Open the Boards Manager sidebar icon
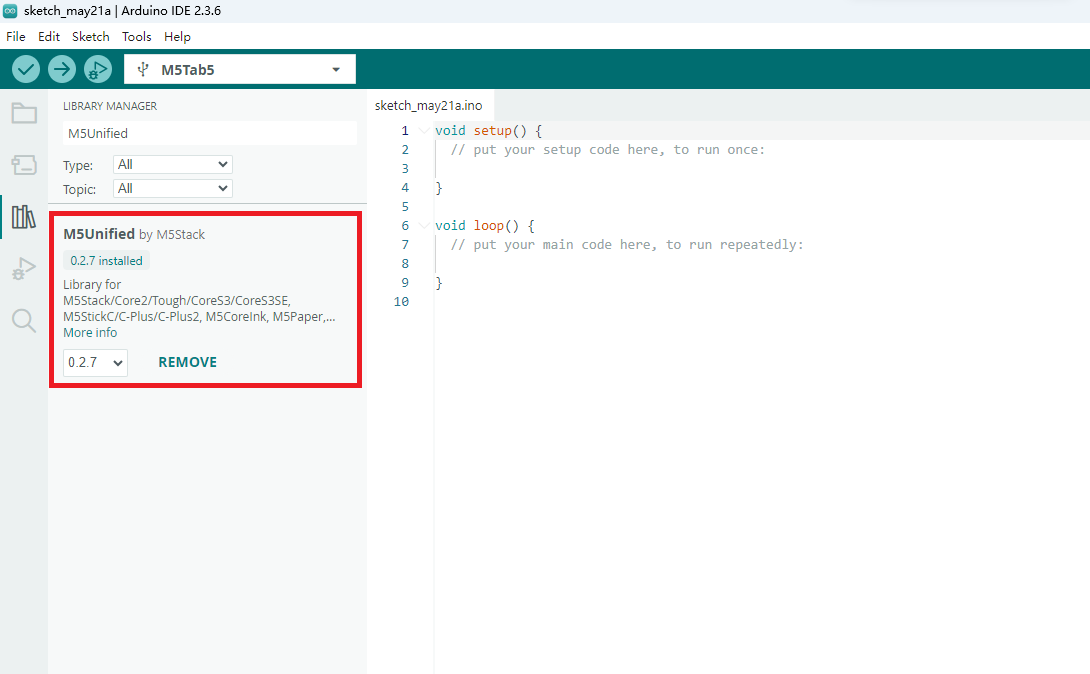 coord(24,165)
